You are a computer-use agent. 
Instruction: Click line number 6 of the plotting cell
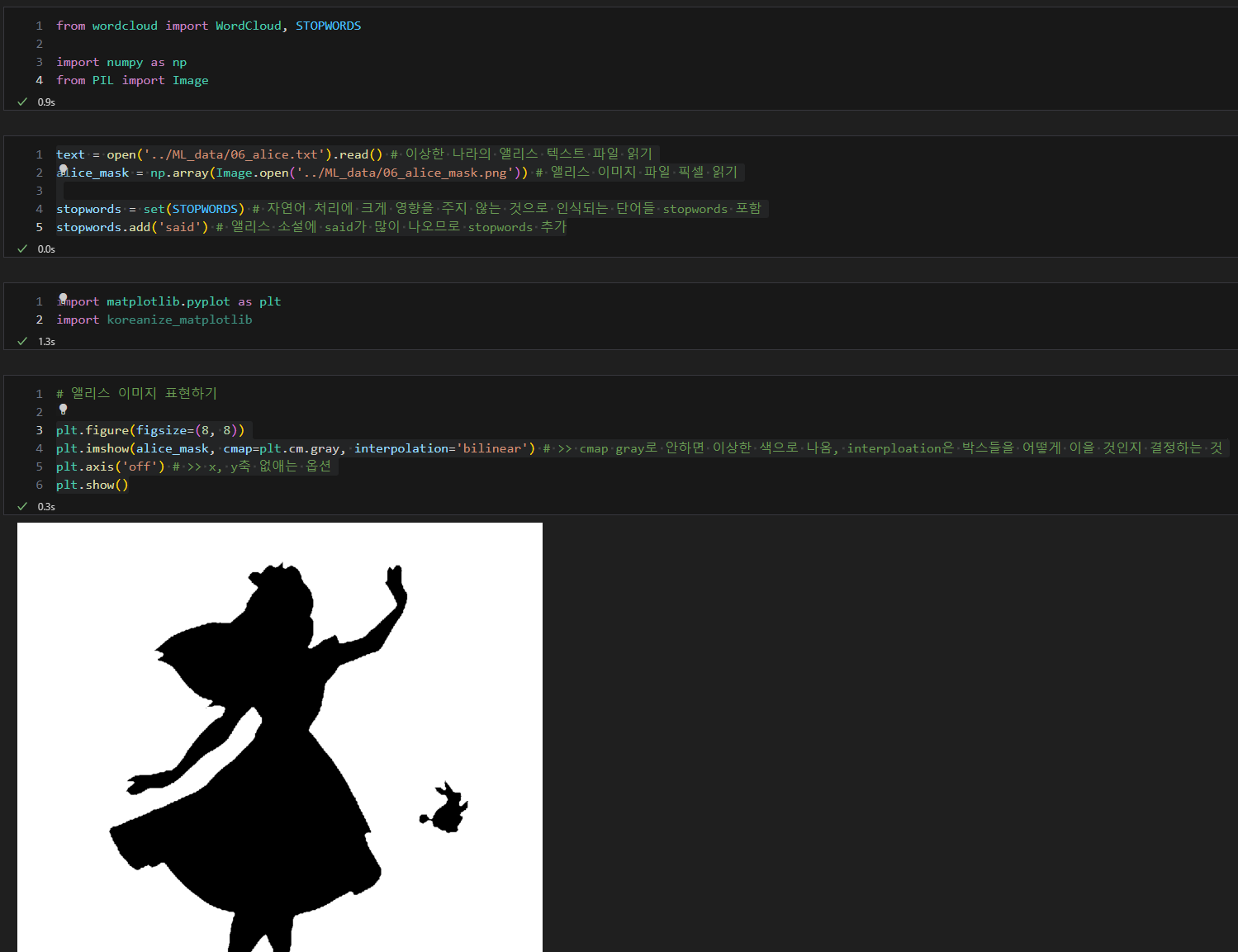pos(39,485)
